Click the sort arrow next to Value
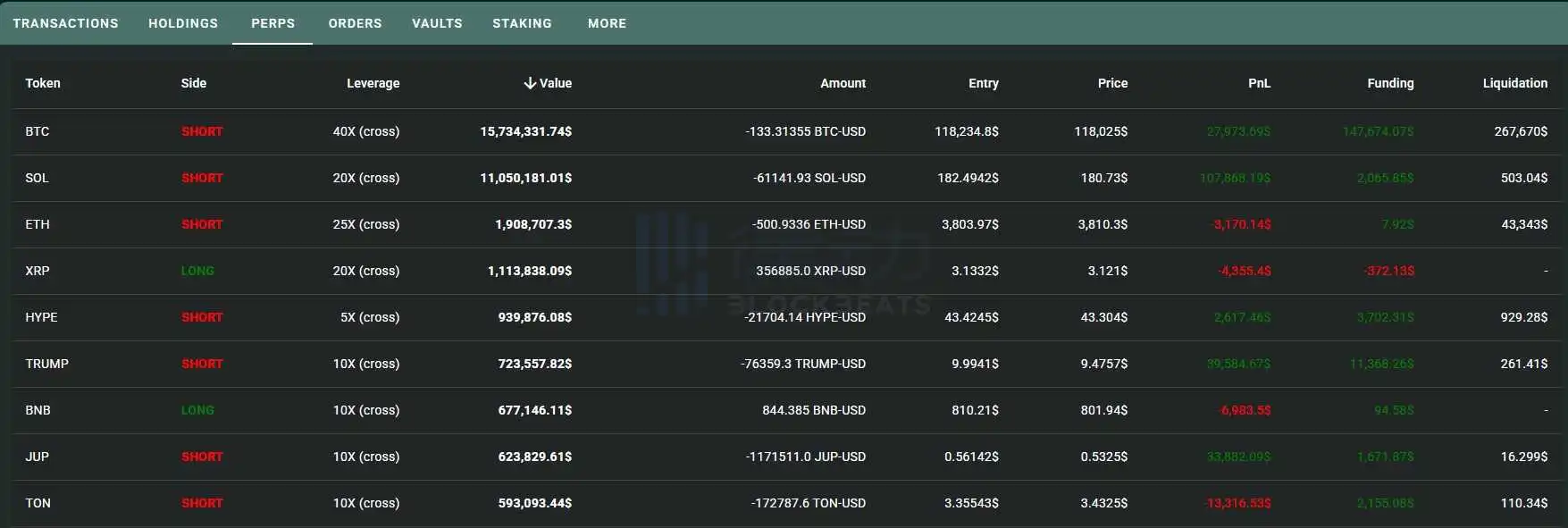The width and height of the screenshot is (1568, 528). tap(530, 83)
